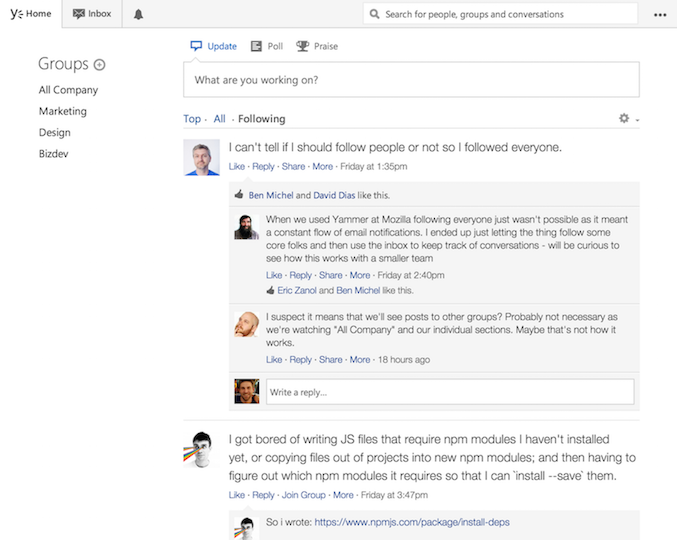
Task: Open More on the Friday 2:40pm comment
Action: point(360,275)
